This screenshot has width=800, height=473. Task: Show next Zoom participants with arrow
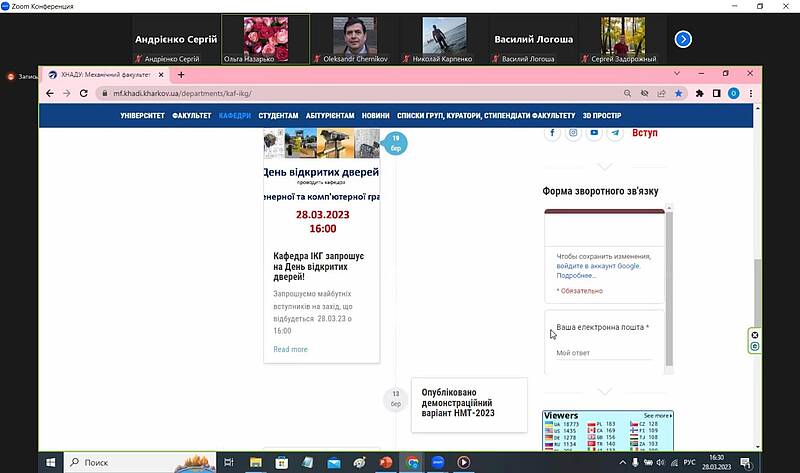[683, 39]
